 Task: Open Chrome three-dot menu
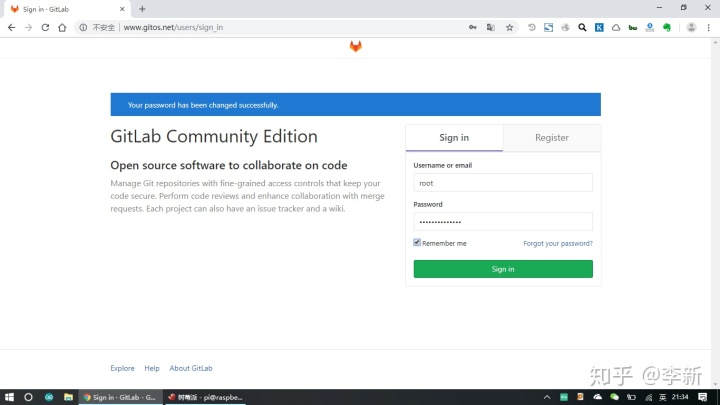(x=709, y=28)
